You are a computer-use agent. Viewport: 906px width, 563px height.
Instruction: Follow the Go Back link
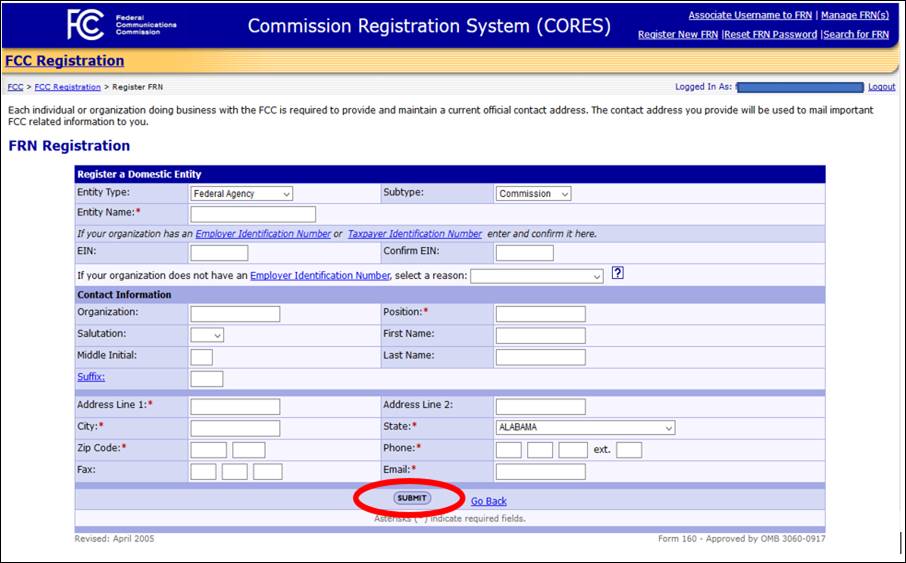[489, 501]
